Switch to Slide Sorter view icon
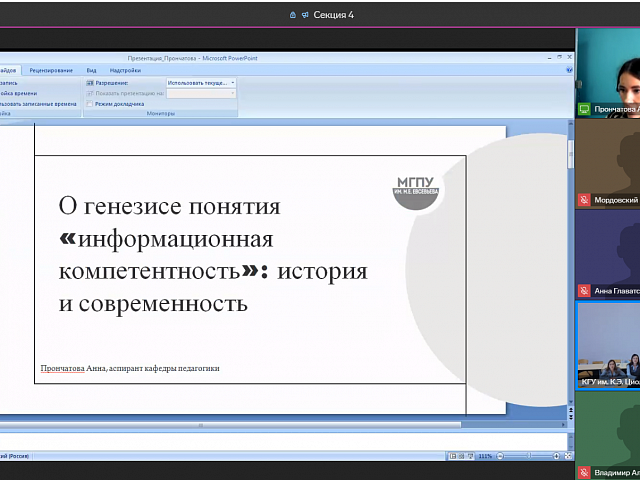640x480 pixels. tap(460, 456)
